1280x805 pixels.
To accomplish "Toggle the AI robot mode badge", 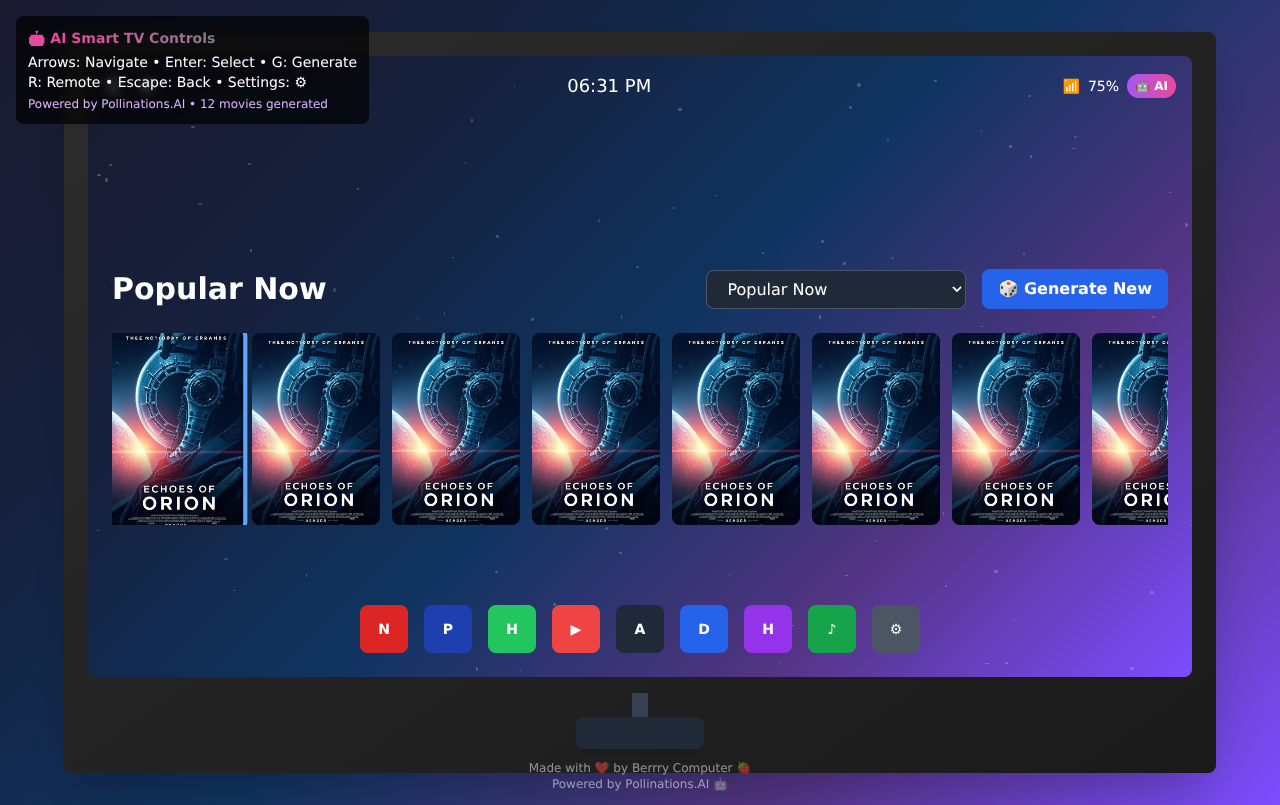I will click(1151, 86).
